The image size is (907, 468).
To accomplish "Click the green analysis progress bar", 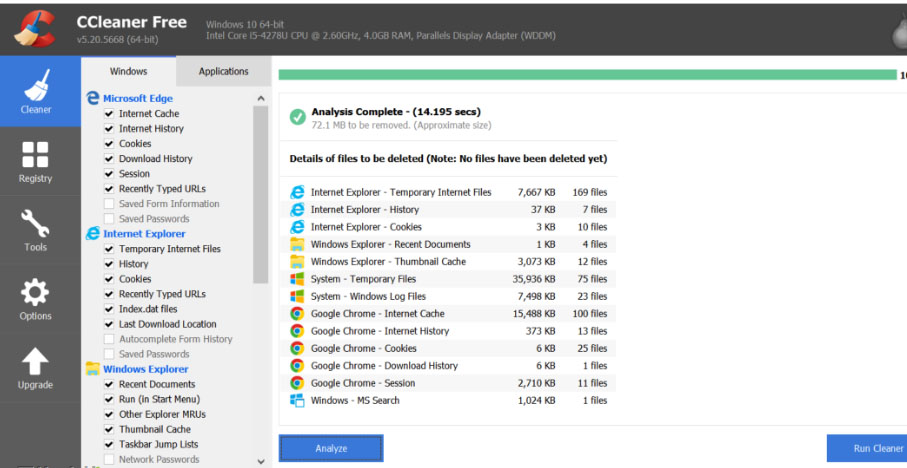I will [587, 75].
